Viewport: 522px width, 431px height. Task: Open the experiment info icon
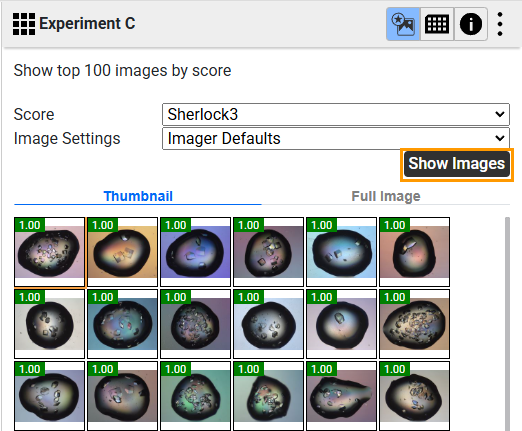point(471,24)
